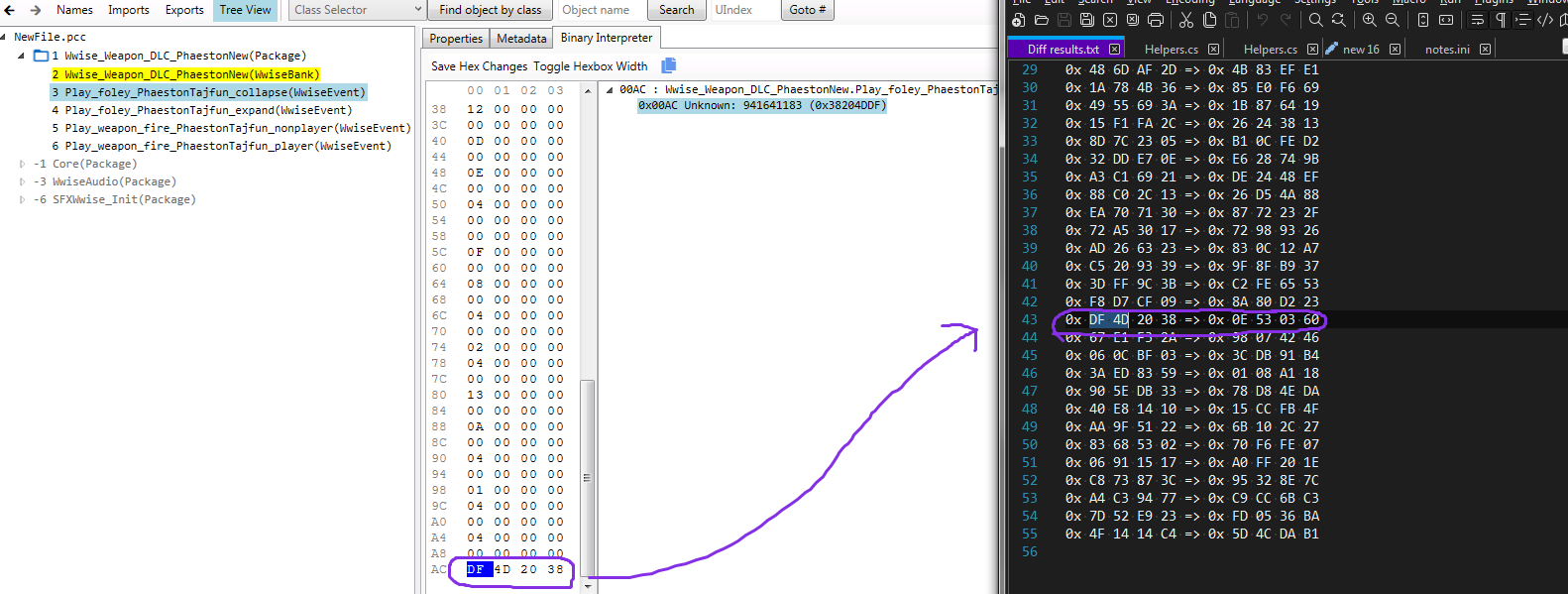Switch to the Properties tab

click(x=456, y=39)
